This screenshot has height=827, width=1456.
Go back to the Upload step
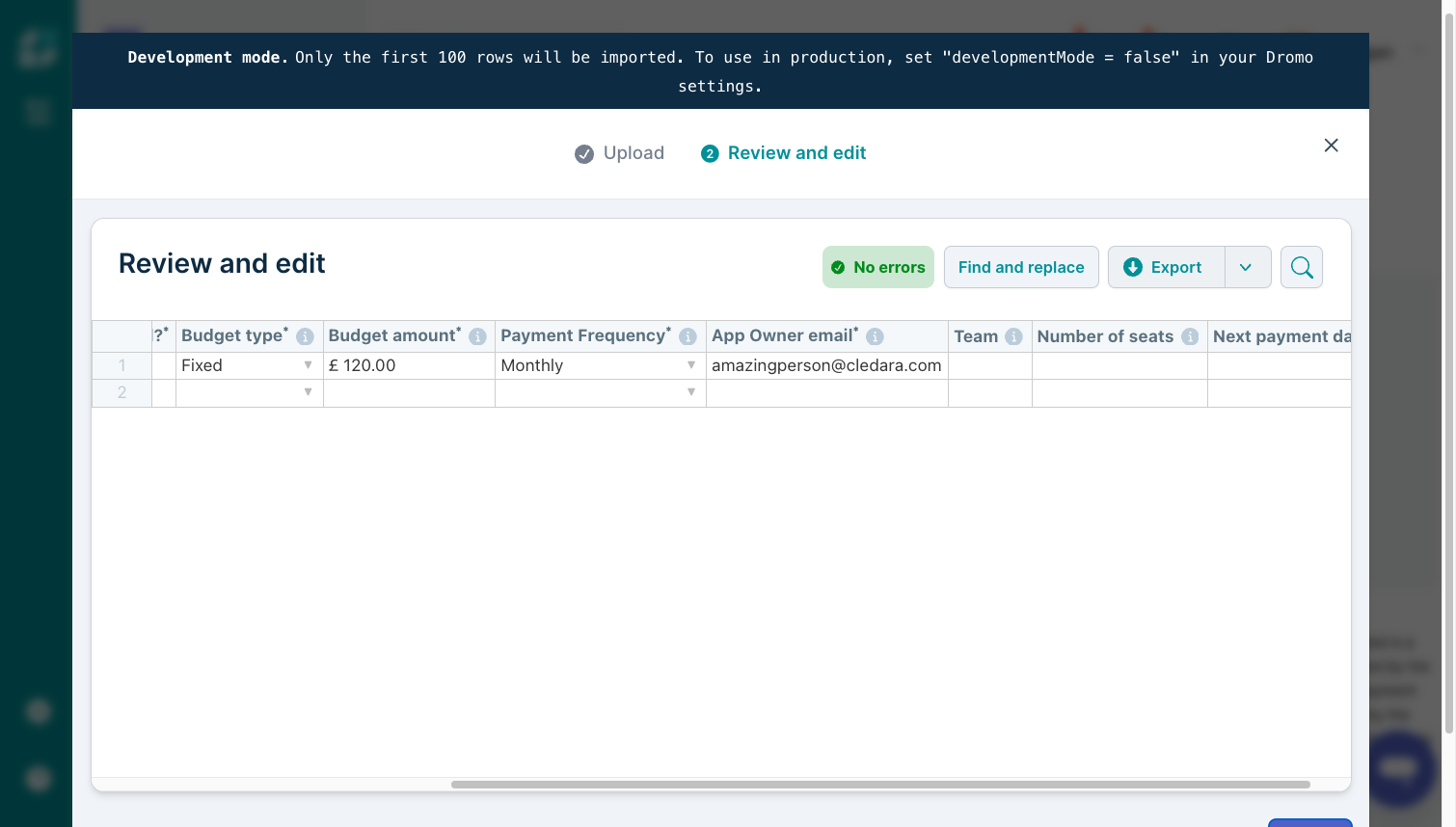pos(619,153)
